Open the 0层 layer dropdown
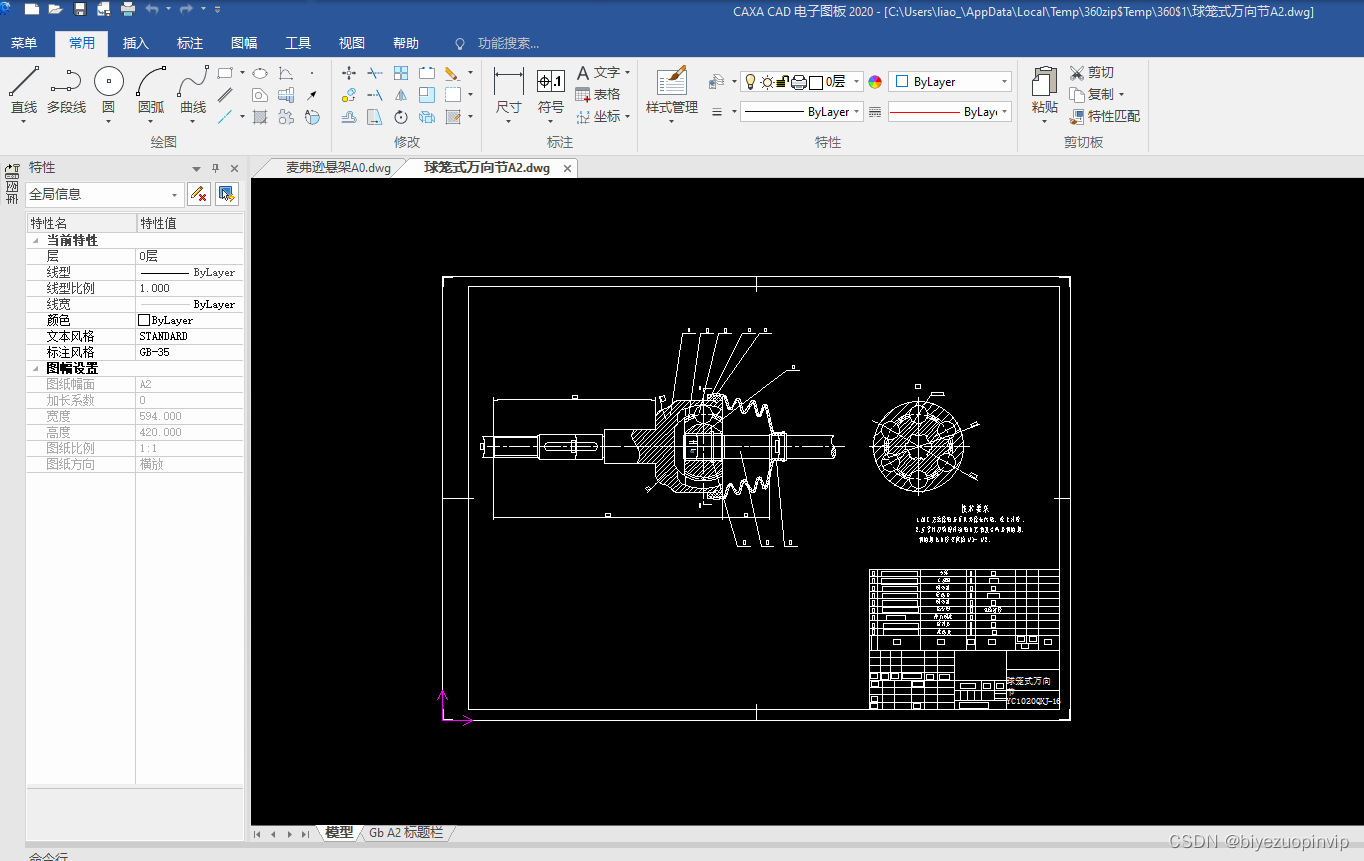Image resolution: width=1364 pixels, height=861 pixels. [802, 82]
